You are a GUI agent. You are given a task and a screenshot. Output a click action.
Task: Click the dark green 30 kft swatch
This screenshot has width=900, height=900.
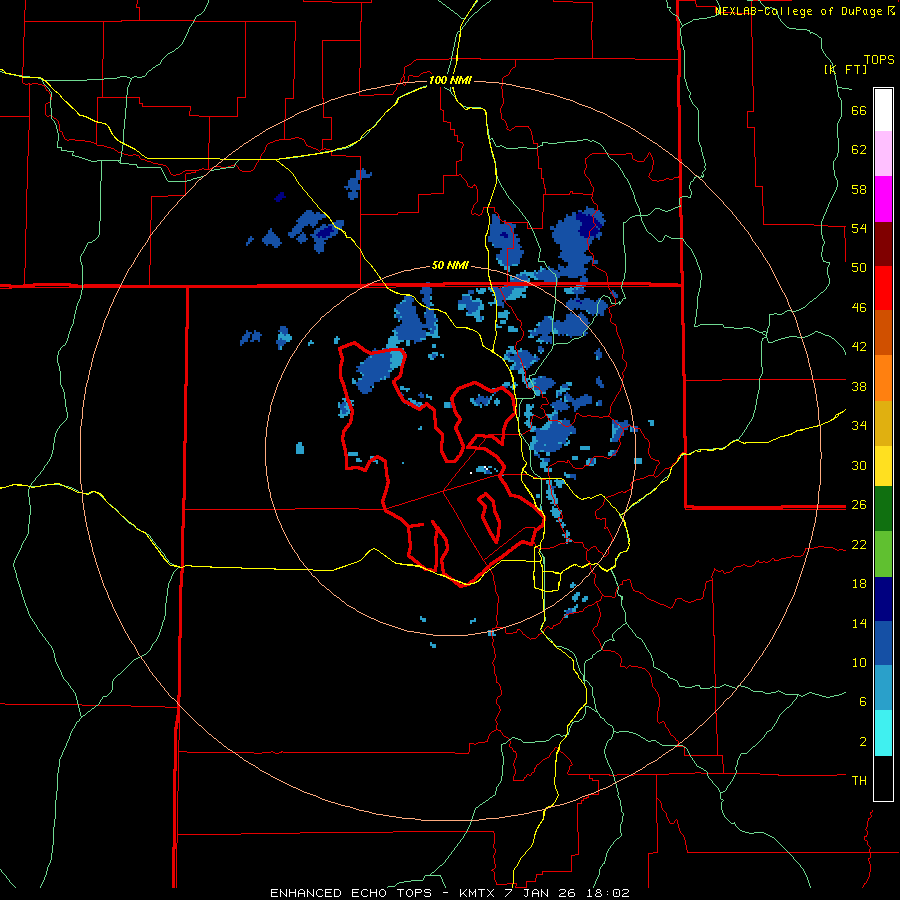click(x=883, y=509)
